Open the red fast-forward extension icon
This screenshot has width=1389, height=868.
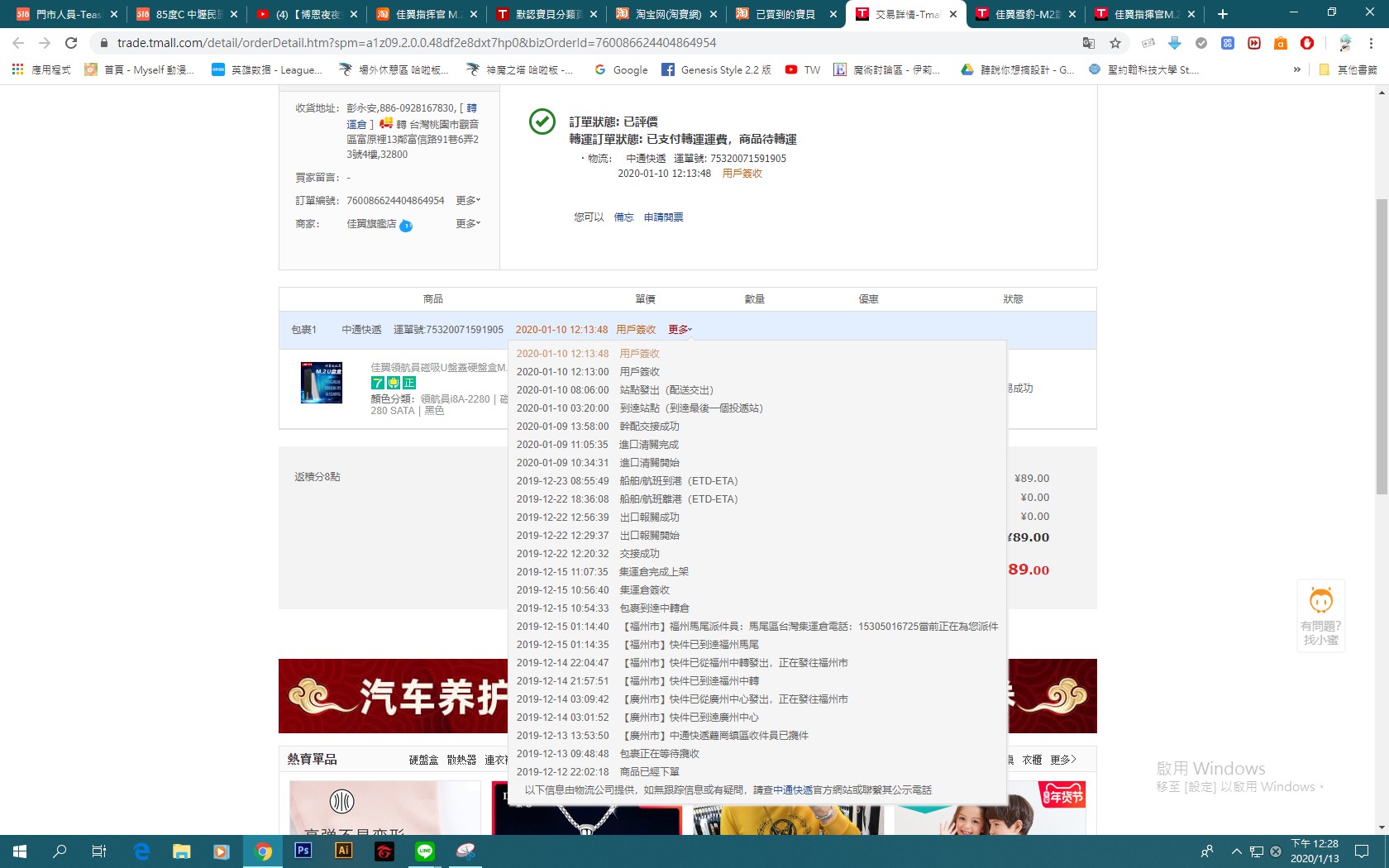click(x=1254, y=43)
